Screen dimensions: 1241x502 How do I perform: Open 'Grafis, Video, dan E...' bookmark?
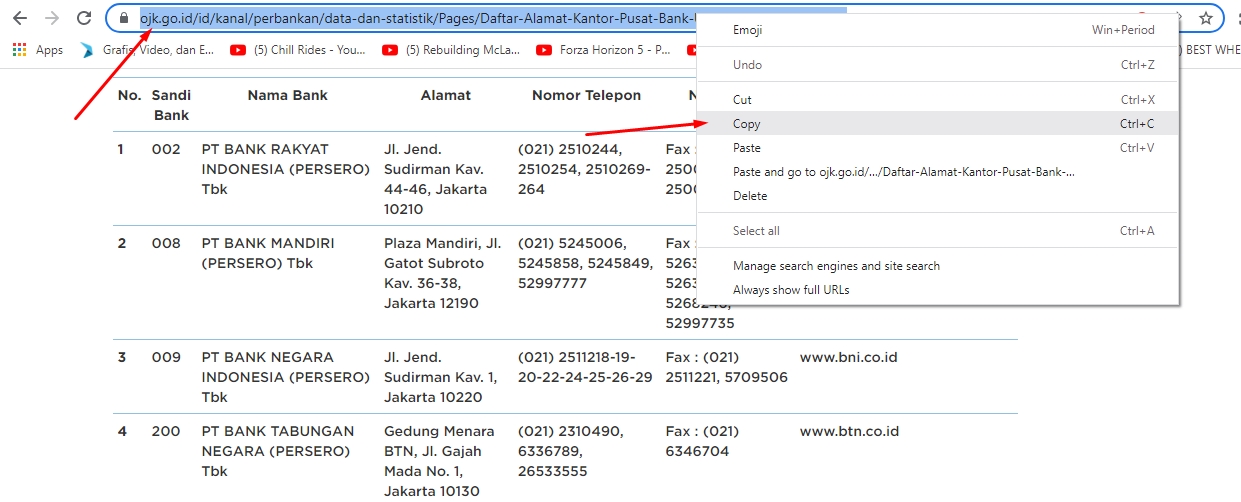147,49
